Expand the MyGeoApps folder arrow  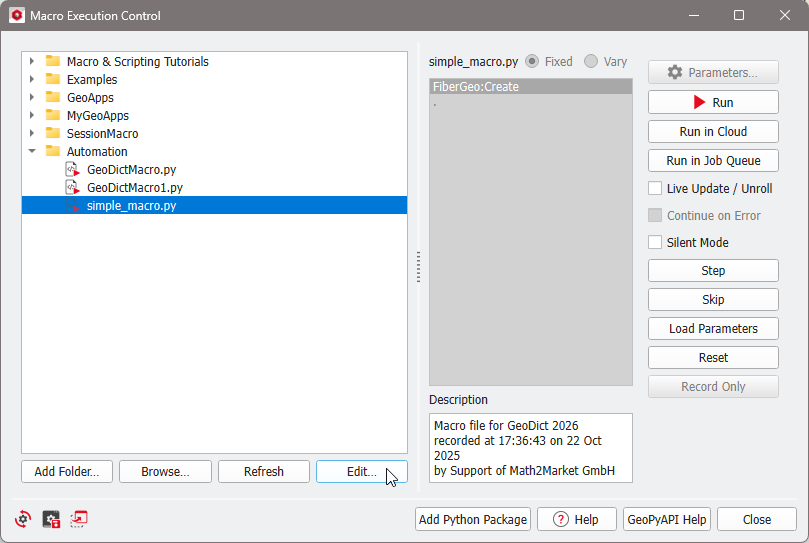tap(32, 115)
